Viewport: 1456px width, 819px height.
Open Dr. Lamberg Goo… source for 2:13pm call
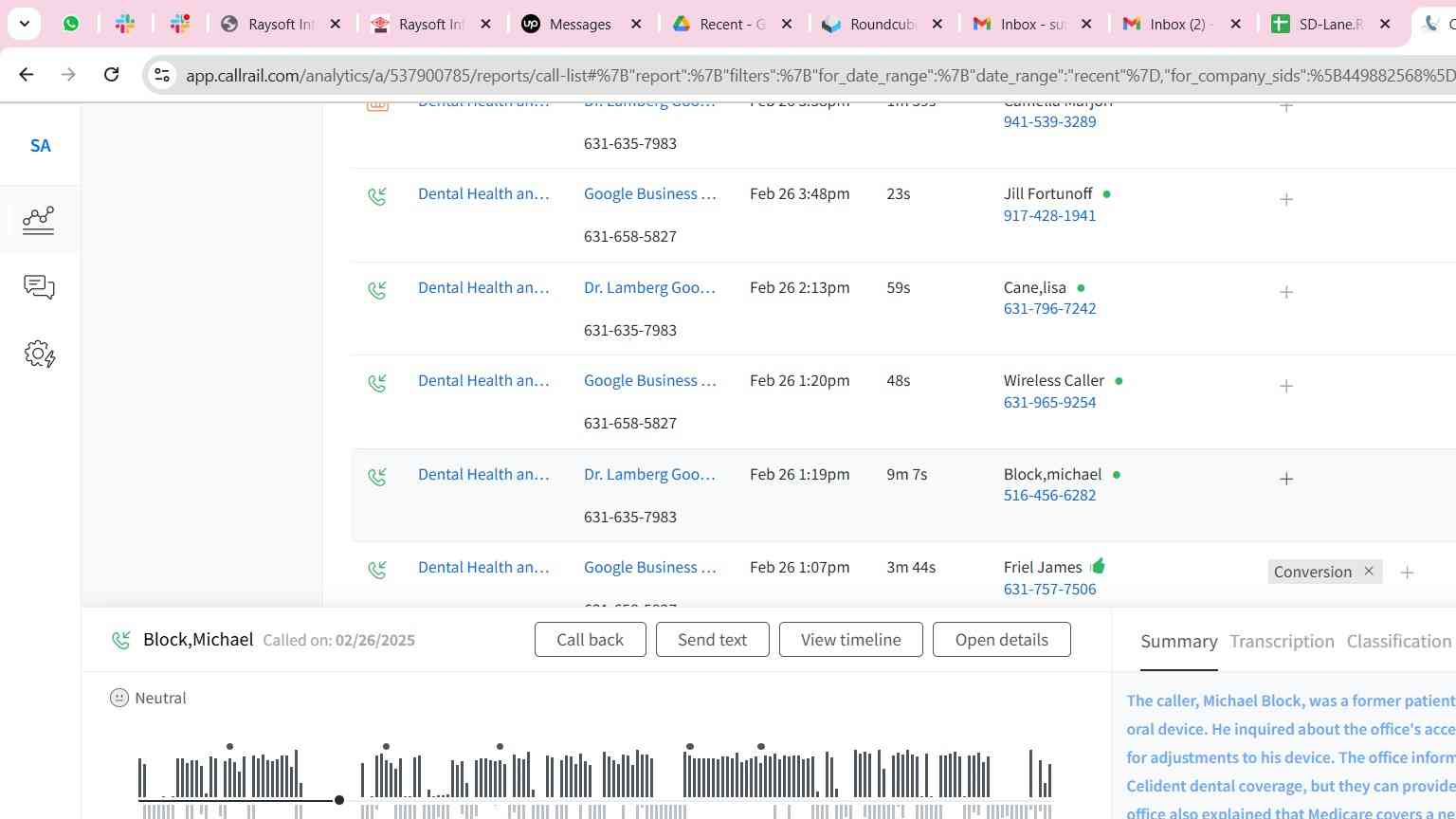(x=649, y=287)
